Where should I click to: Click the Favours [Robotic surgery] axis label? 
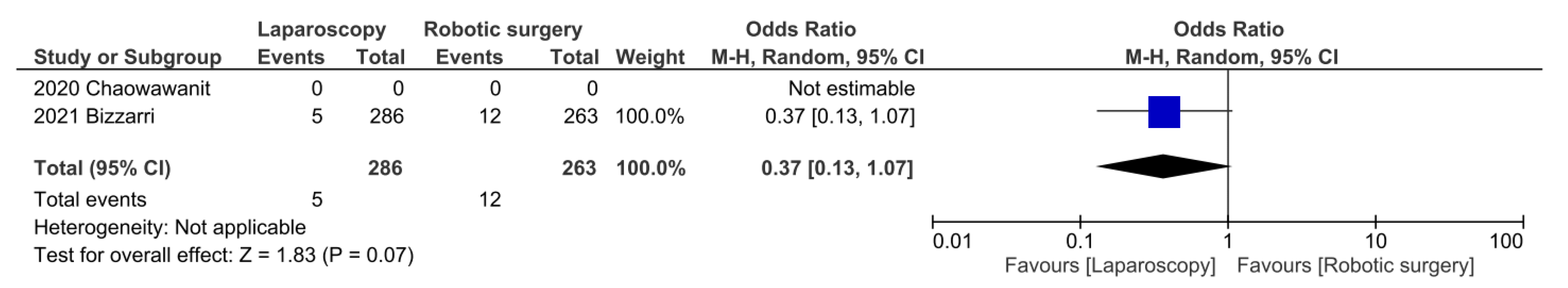coord(1355,266)
